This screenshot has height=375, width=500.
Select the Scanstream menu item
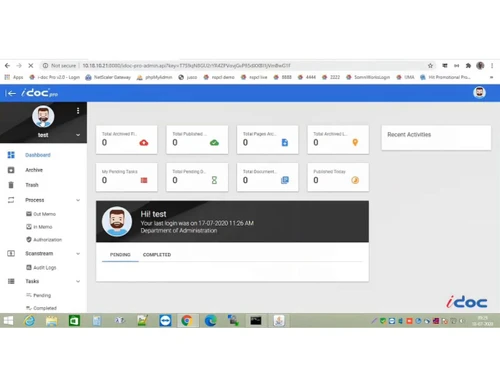pyautogui.click(x=39, y=254)
